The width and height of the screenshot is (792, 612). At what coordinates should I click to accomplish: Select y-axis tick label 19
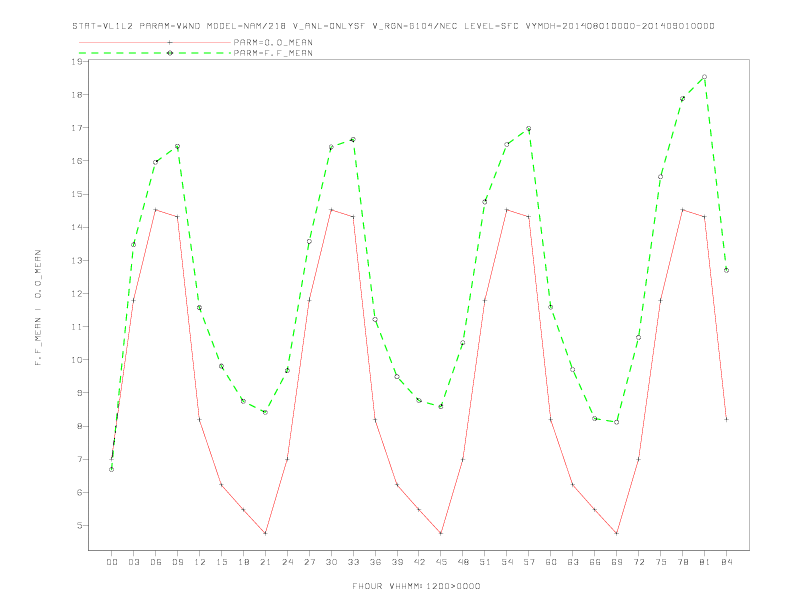point(77,62)
